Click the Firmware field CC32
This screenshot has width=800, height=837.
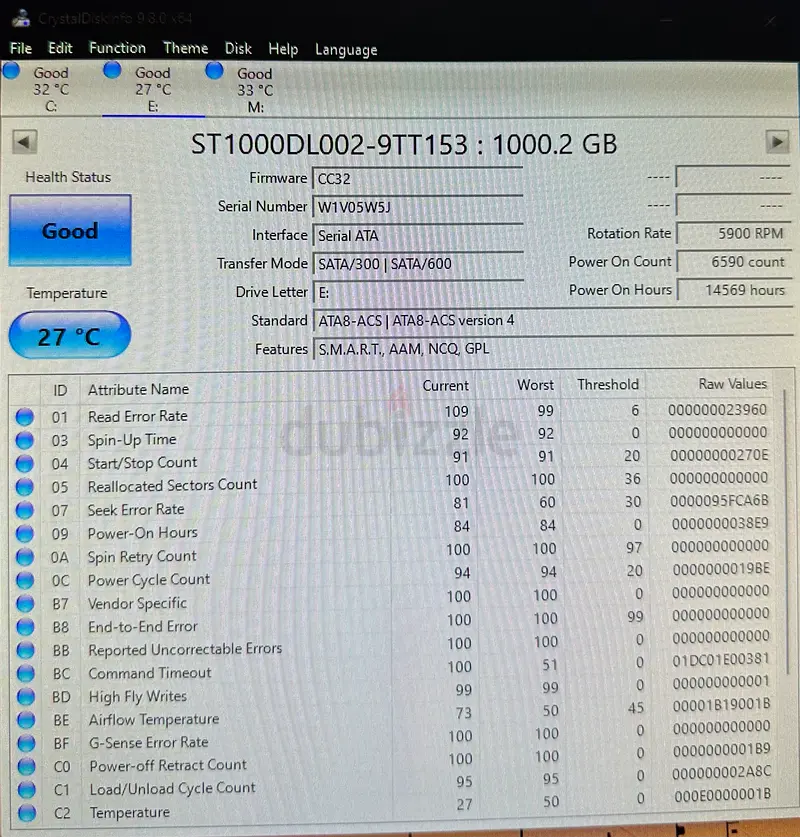pyautogui.click(x=417, y=179)
